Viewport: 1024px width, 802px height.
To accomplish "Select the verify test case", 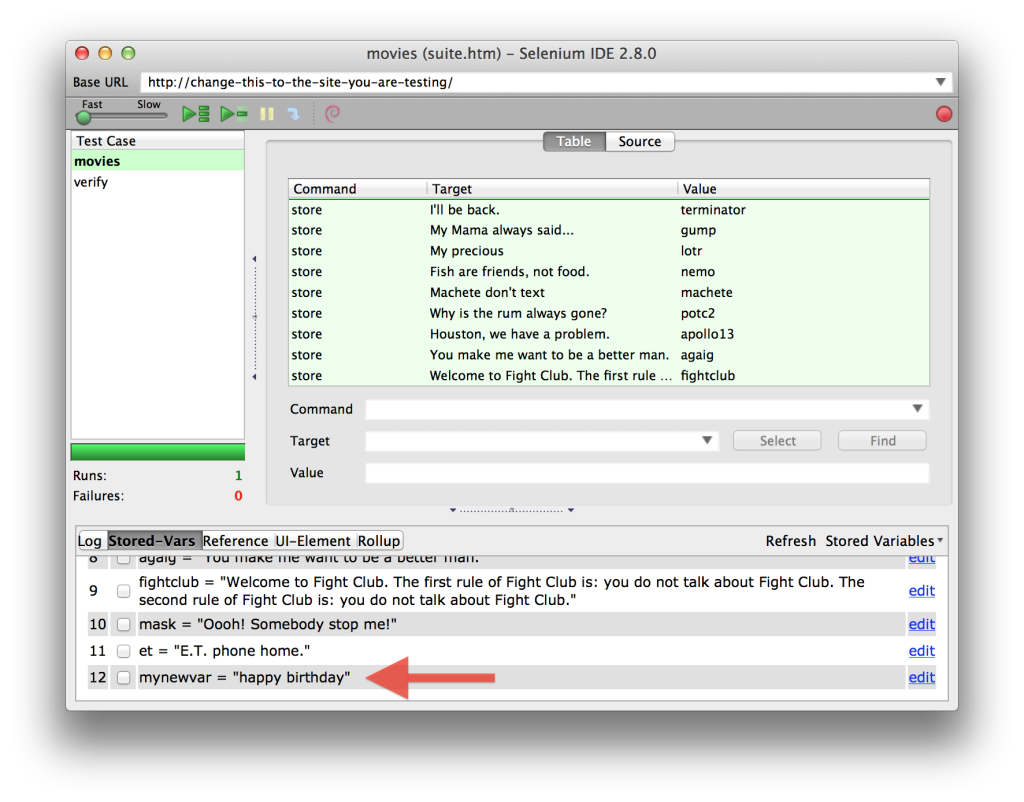I will tap(158, 182).
